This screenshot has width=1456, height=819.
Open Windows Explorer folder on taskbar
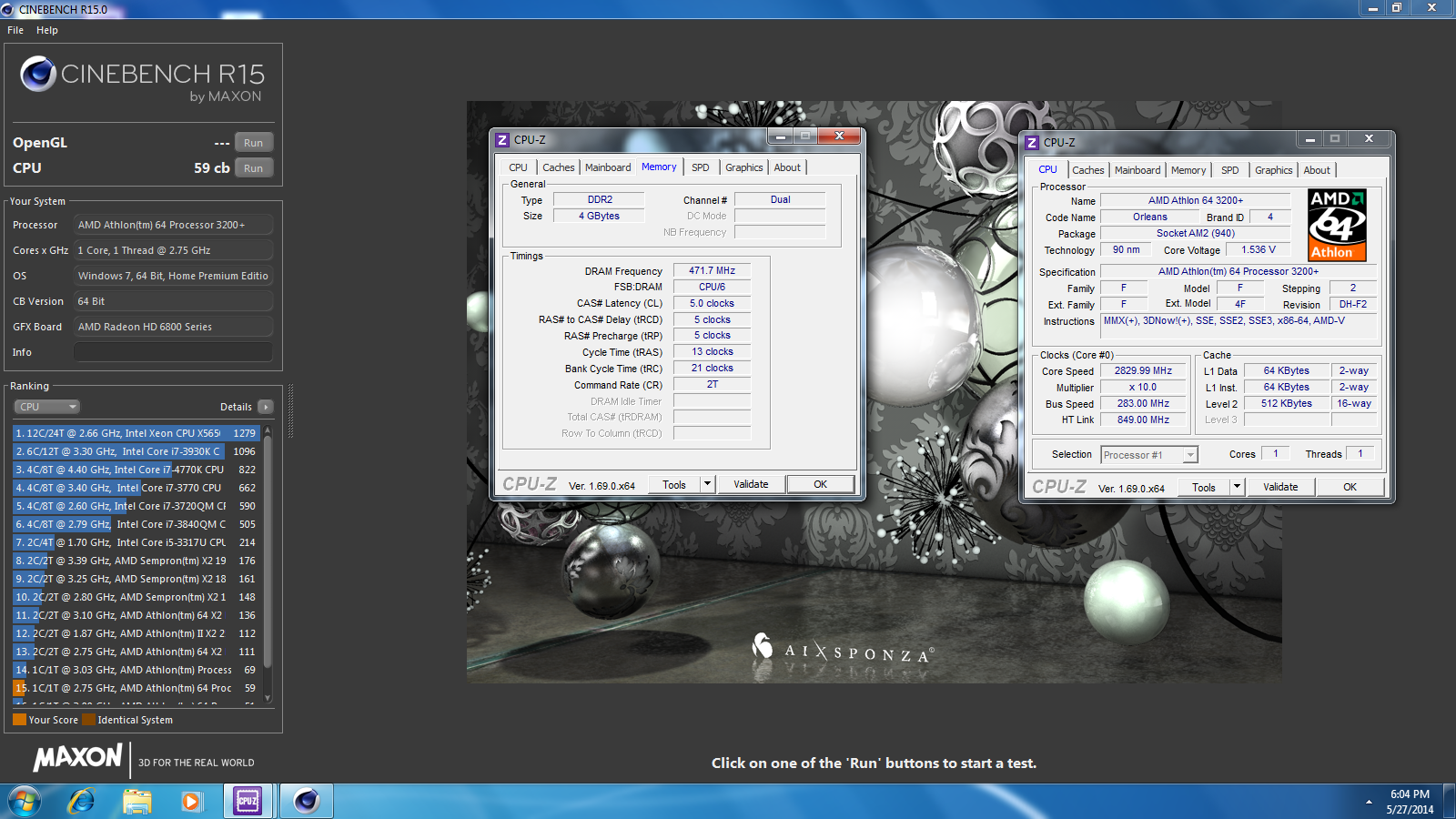coord(137,802)
